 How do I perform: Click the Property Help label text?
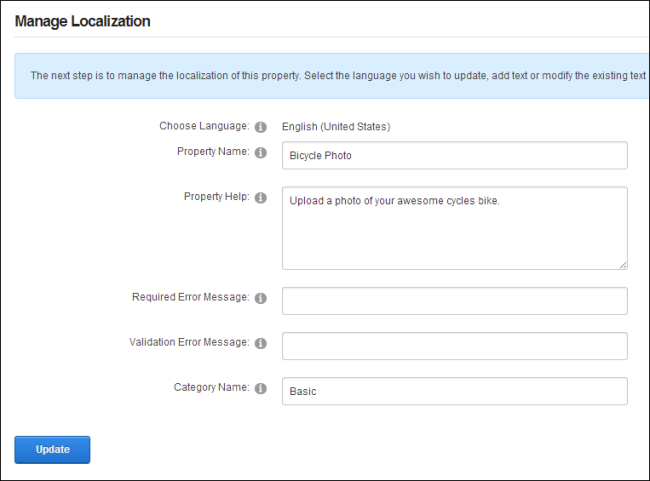click(217, 197)
